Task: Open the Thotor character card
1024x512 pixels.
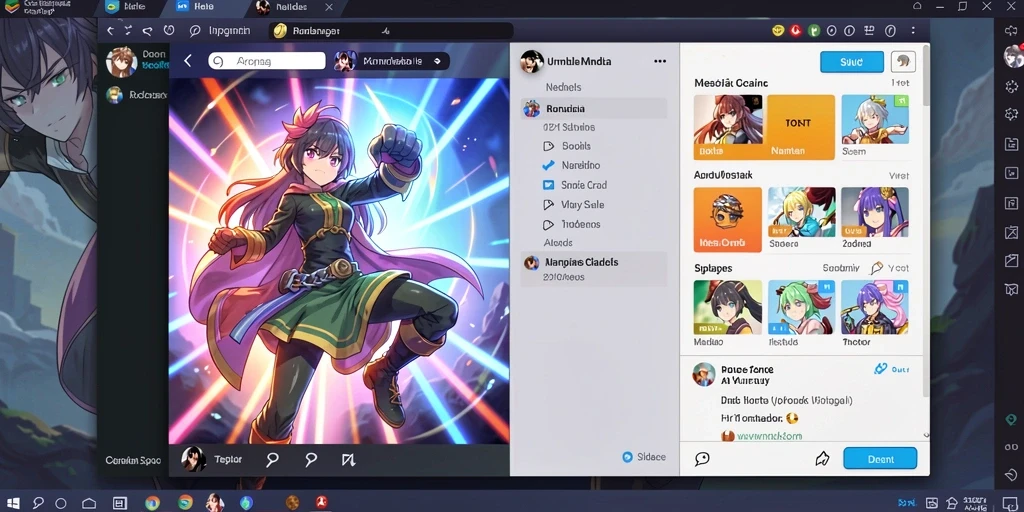Action: click(875, 312)
